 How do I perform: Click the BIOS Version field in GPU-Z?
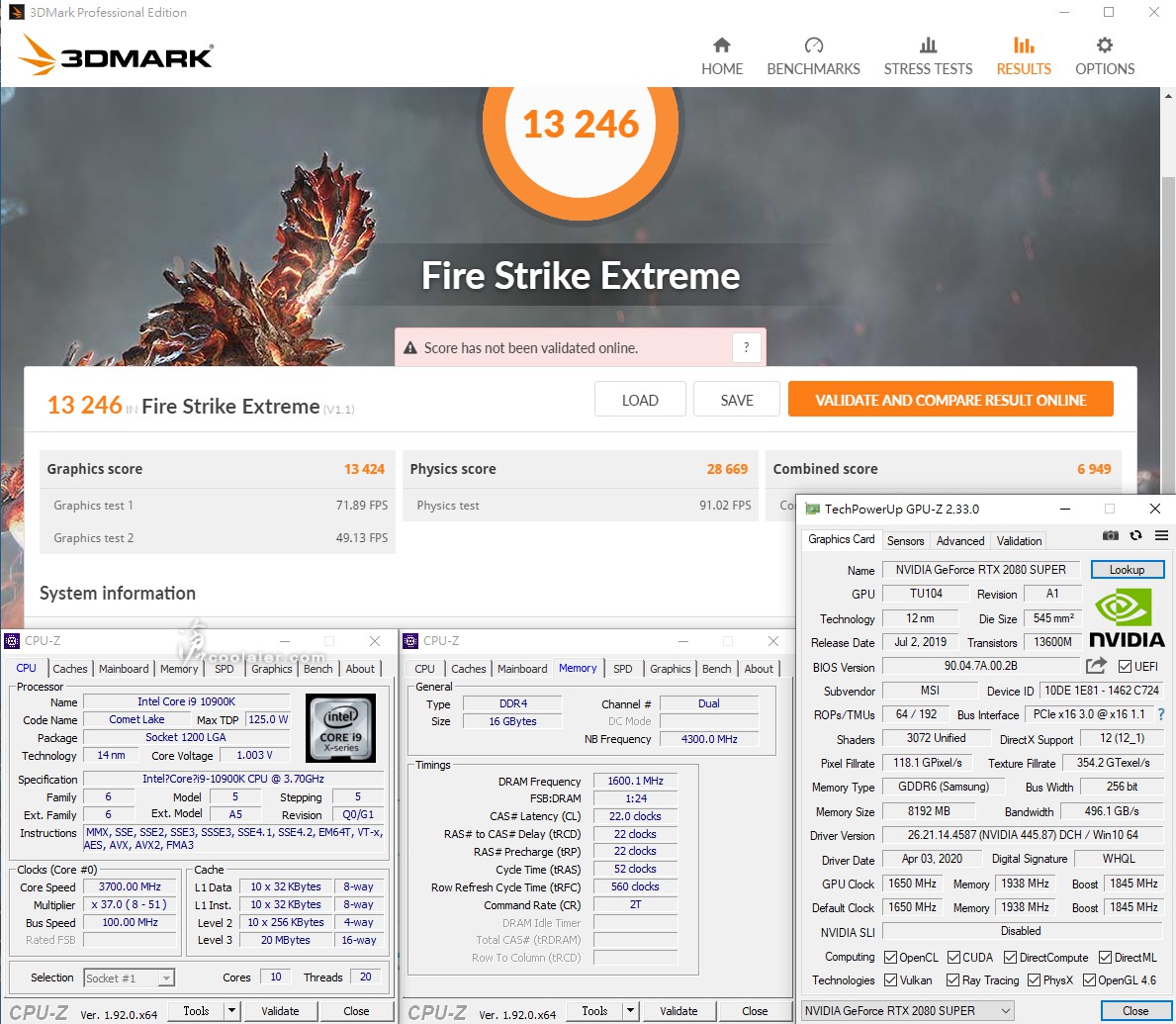980,666
